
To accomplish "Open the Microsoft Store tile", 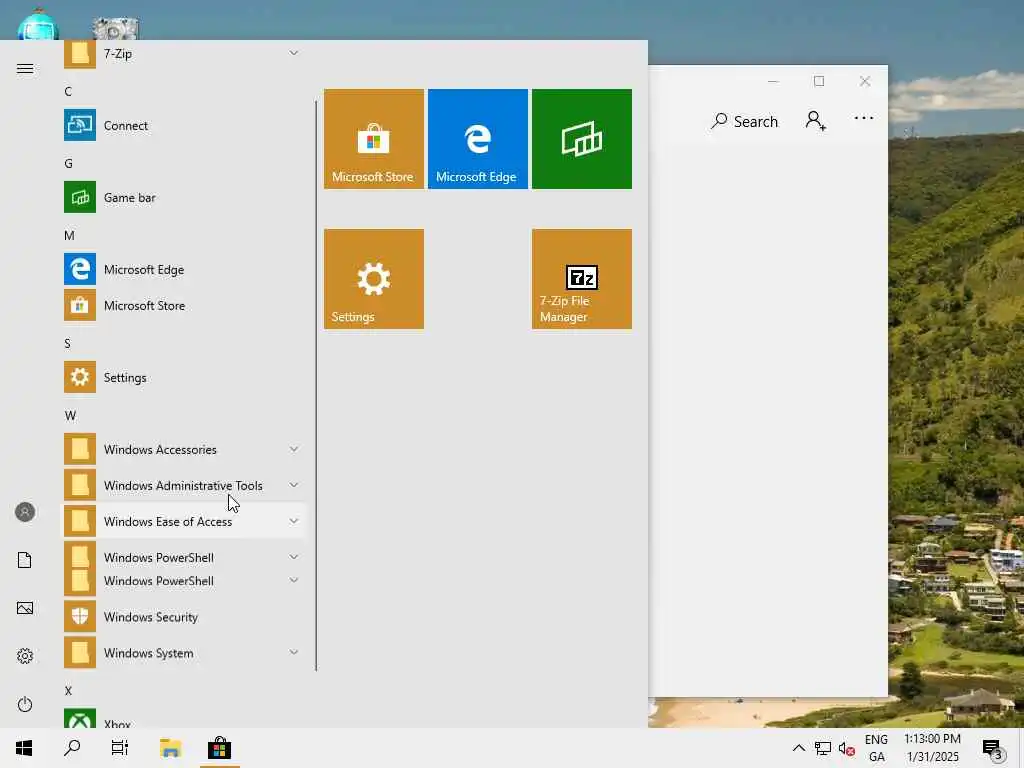I will tap(374, 139).
